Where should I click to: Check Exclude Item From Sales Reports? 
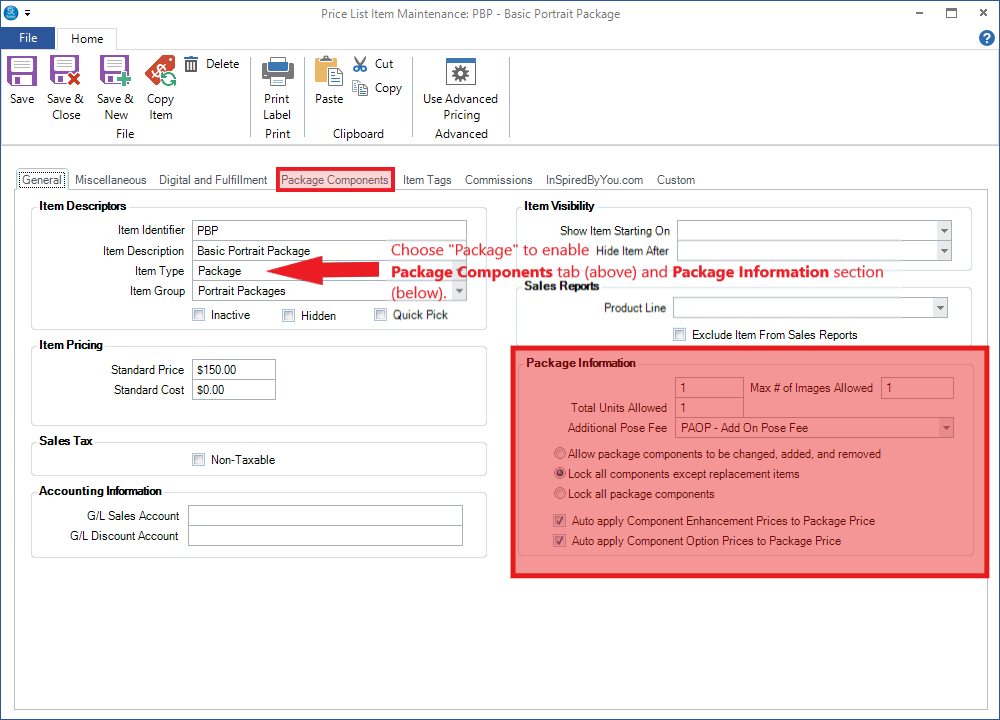pyautogui.click(x=680, y=335)
